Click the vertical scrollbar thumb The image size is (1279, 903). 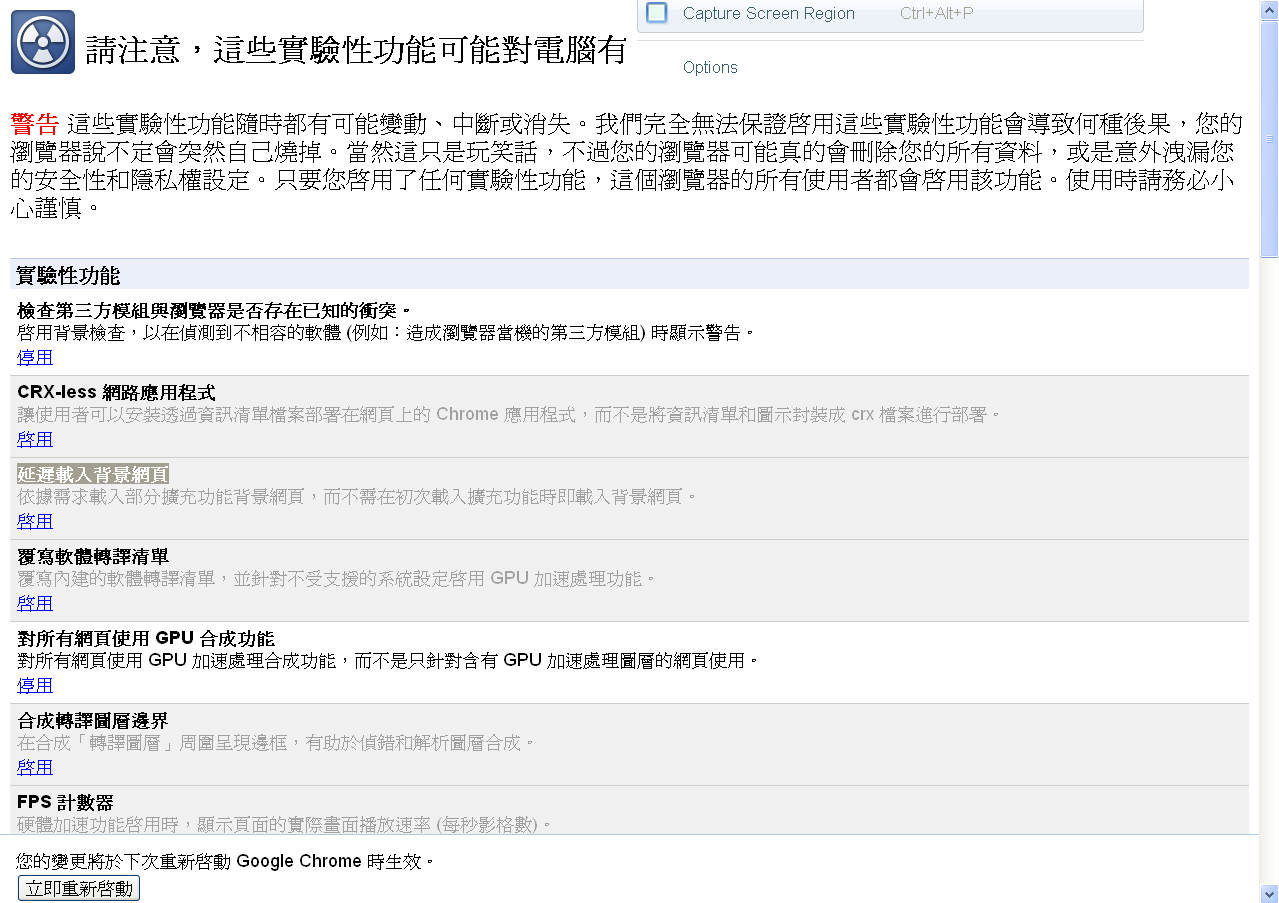pos(1269,138)
